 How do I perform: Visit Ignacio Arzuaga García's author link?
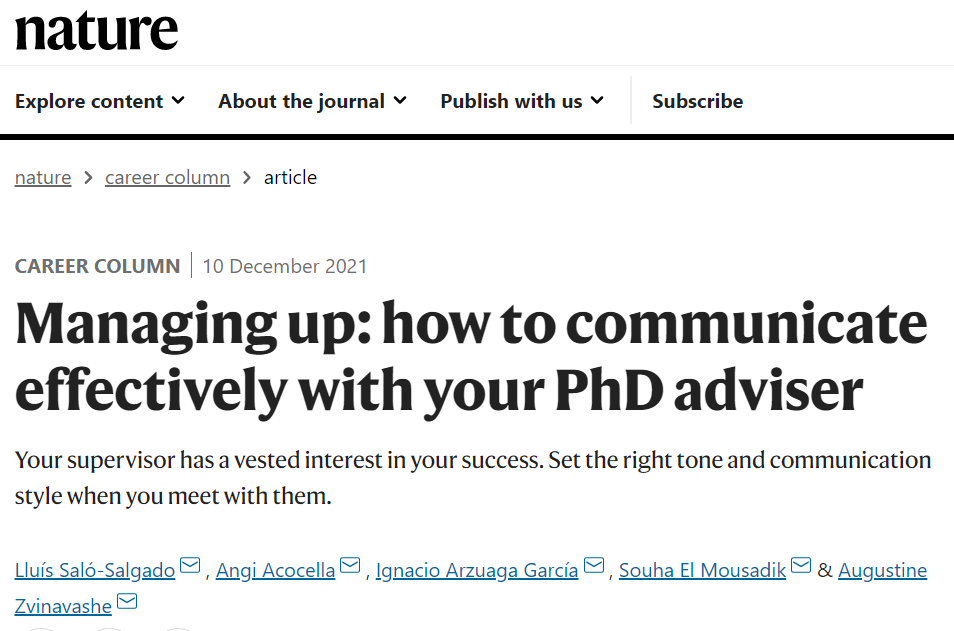click(x=477, y=571)
